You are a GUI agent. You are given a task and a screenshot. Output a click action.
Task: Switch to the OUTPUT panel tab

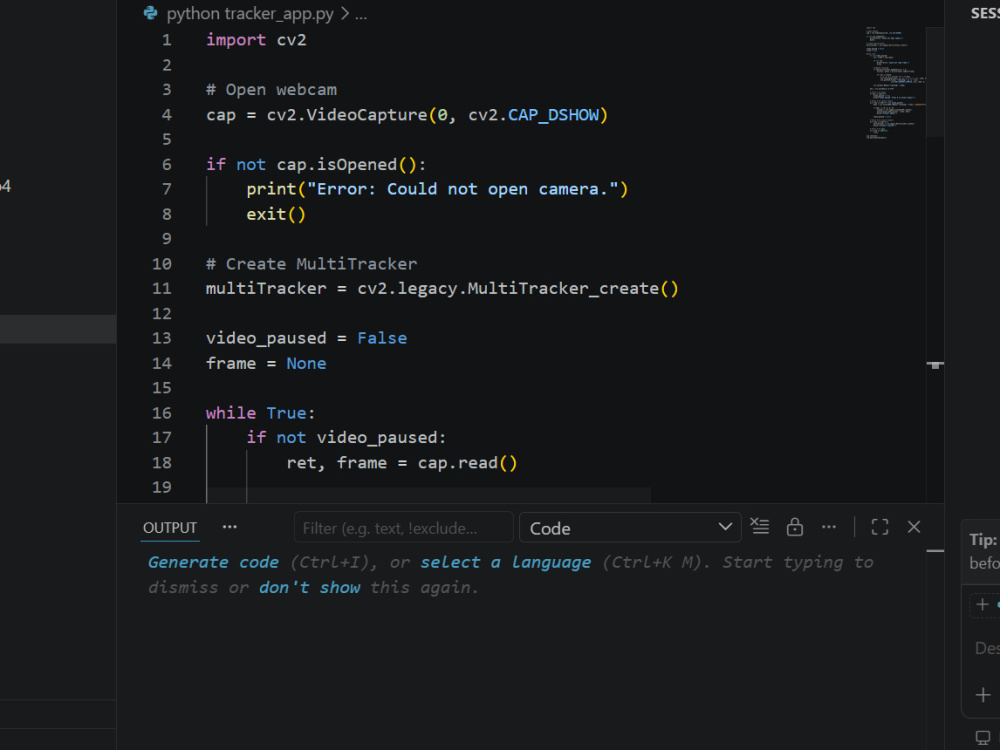point(170,528)
